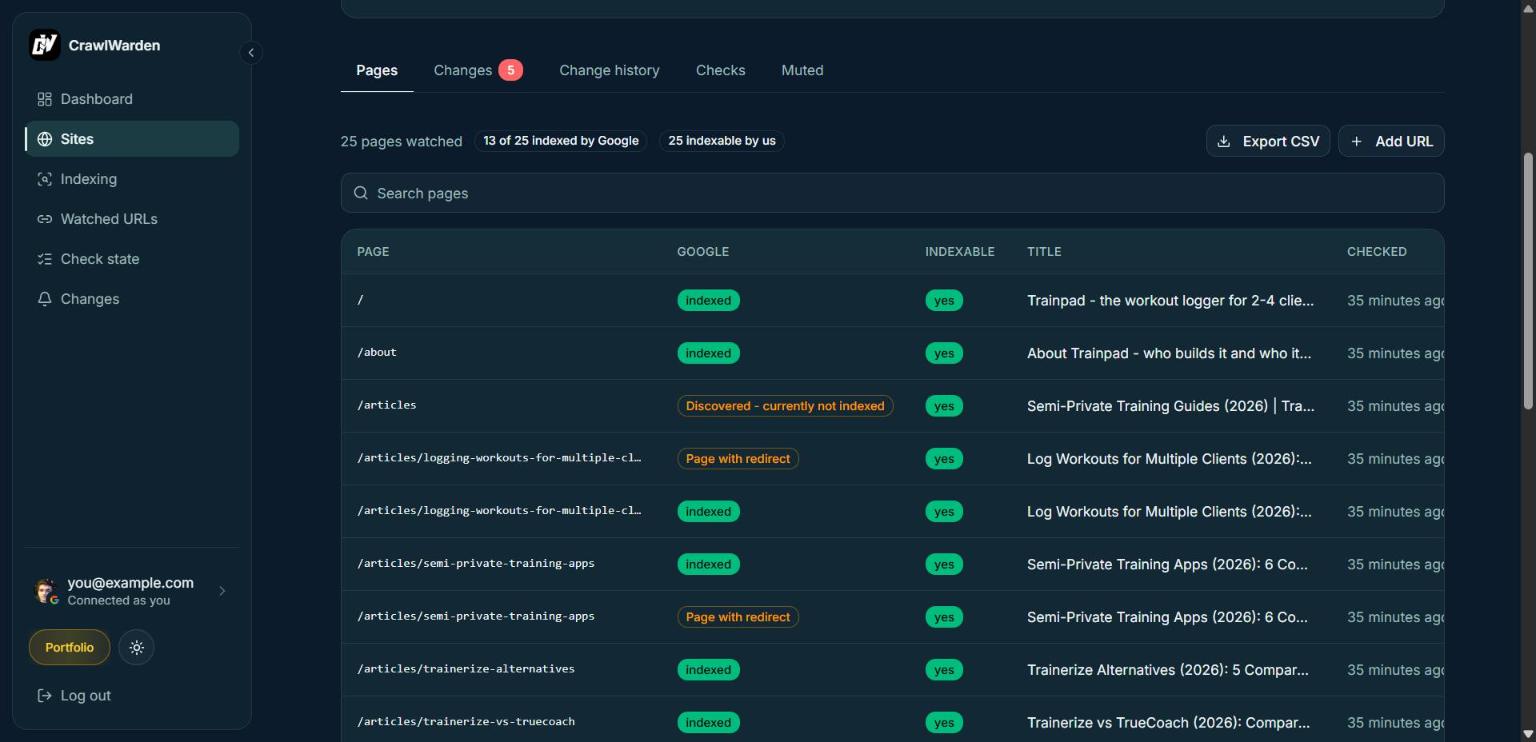
Task: Toggle light/dark theme with the sun icon
Action: click(x=137, y=648)
